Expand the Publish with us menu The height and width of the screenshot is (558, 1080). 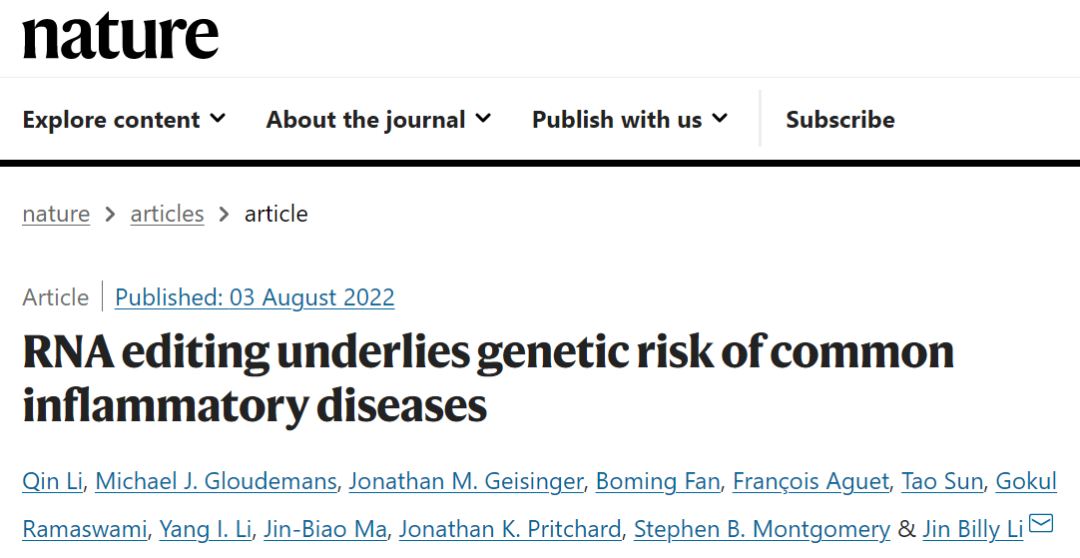(630, 119)
